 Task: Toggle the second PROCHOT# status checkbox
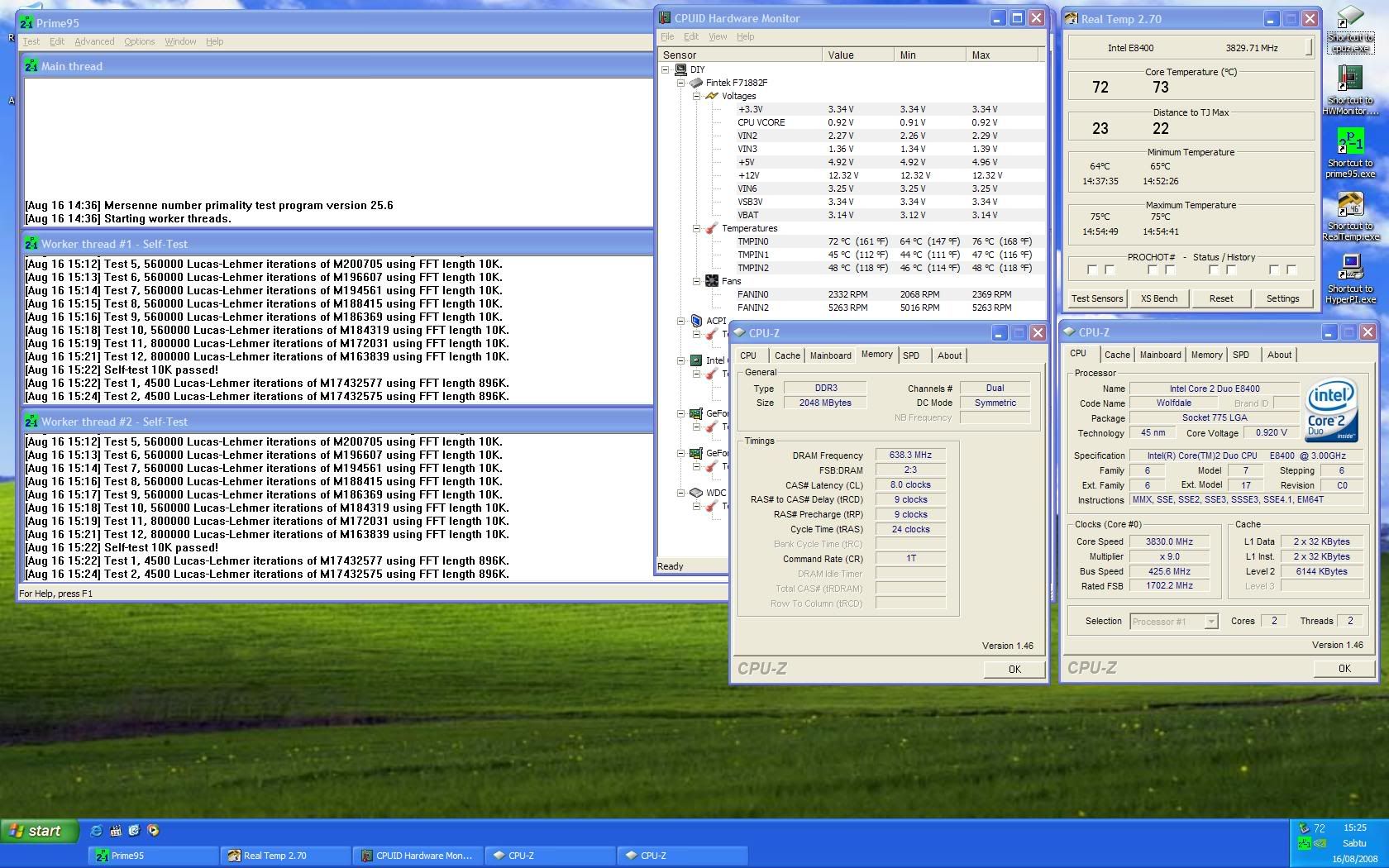coord(1110,270)
